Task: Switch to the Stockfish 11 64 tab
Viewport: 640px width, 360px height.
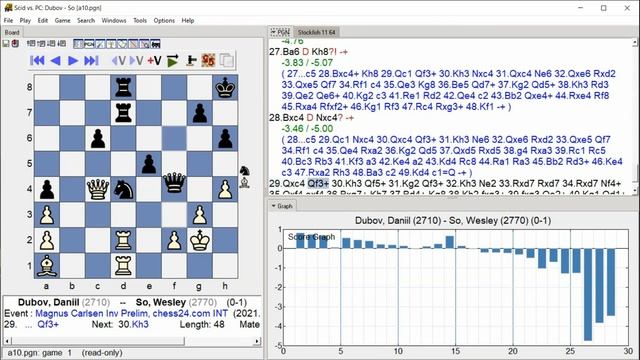Action: 316,32
